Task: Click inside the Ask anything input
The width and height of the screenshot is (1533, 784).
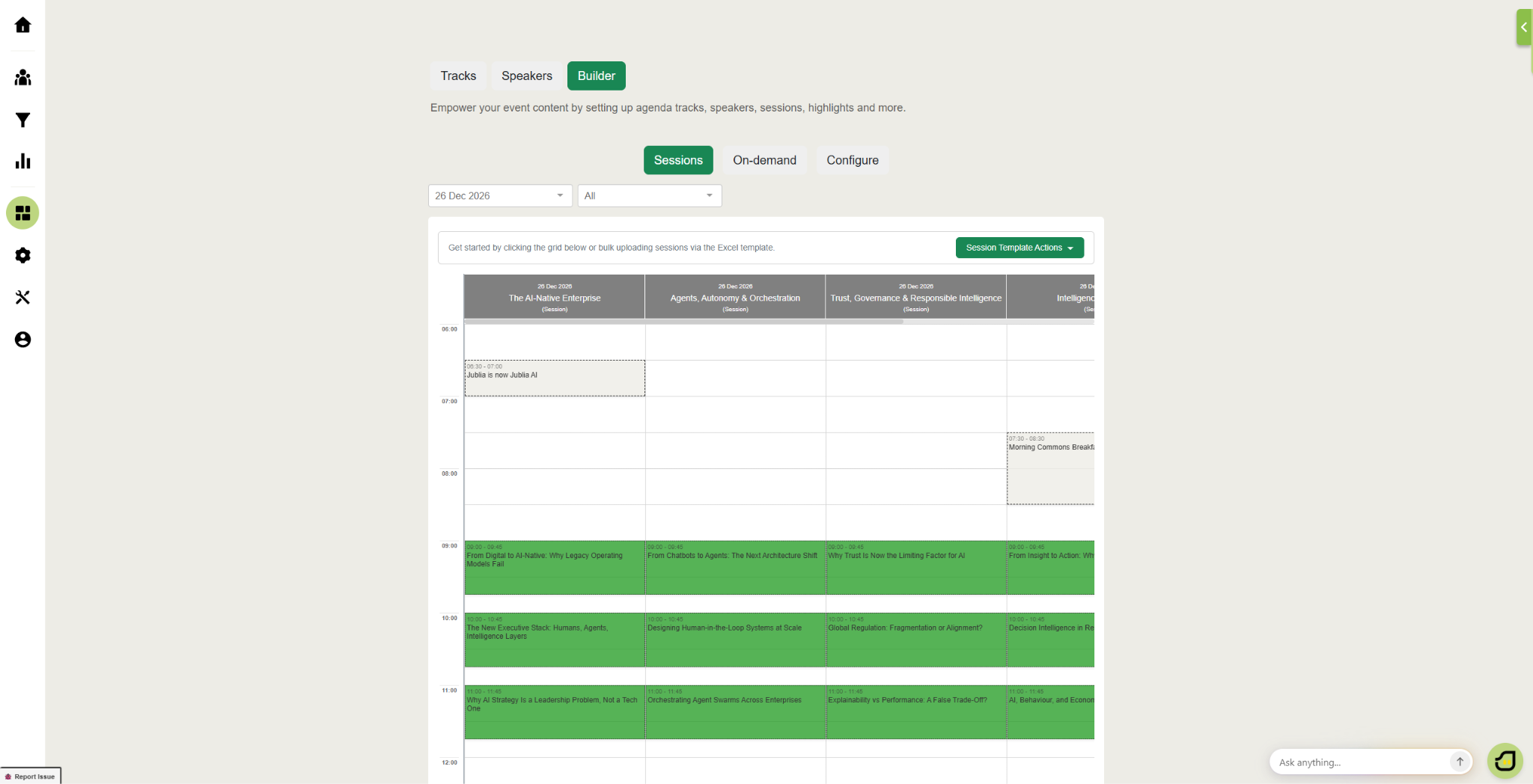Action: 1361,762
